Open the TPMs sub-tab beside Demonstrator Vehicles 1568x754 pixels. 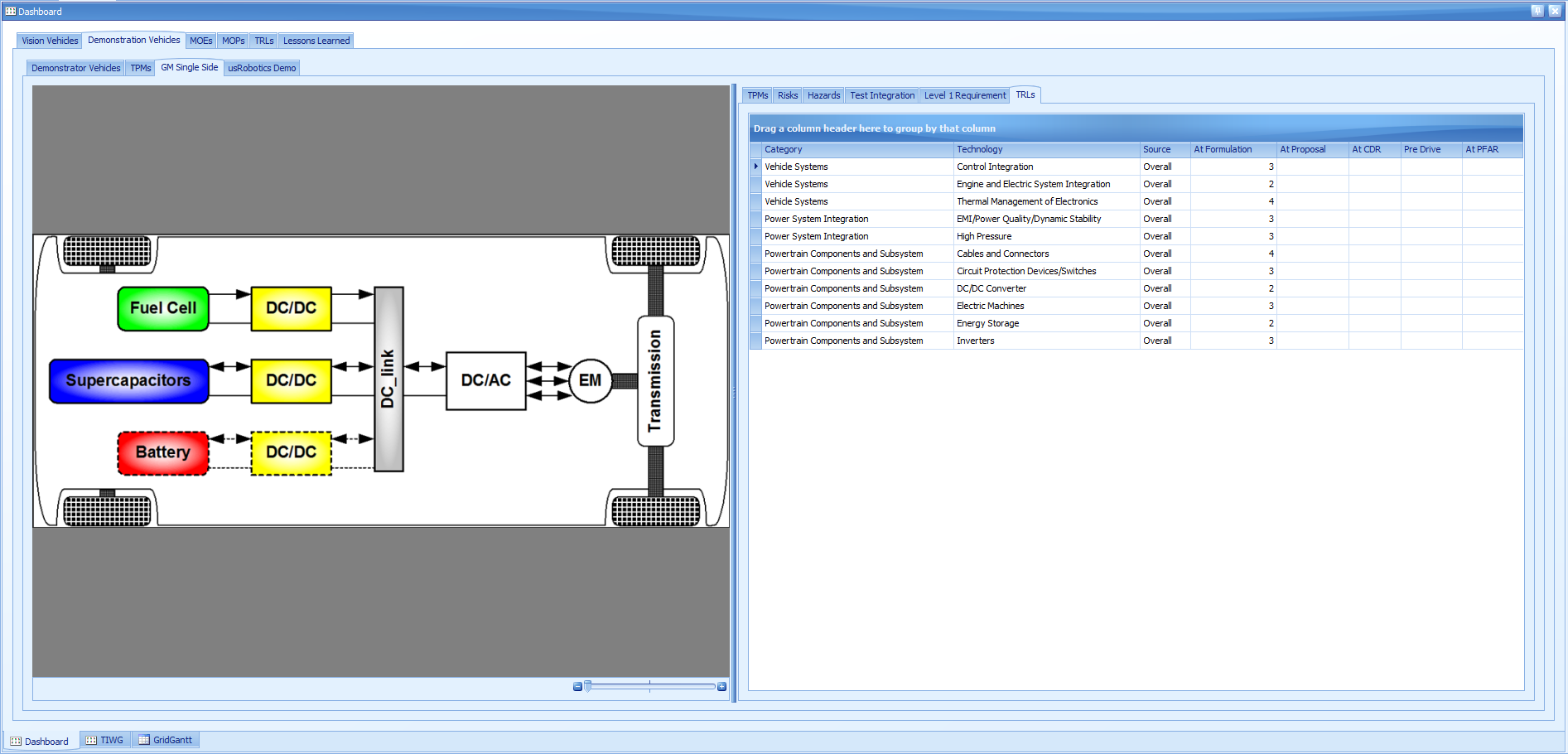(x=141, y=68)
